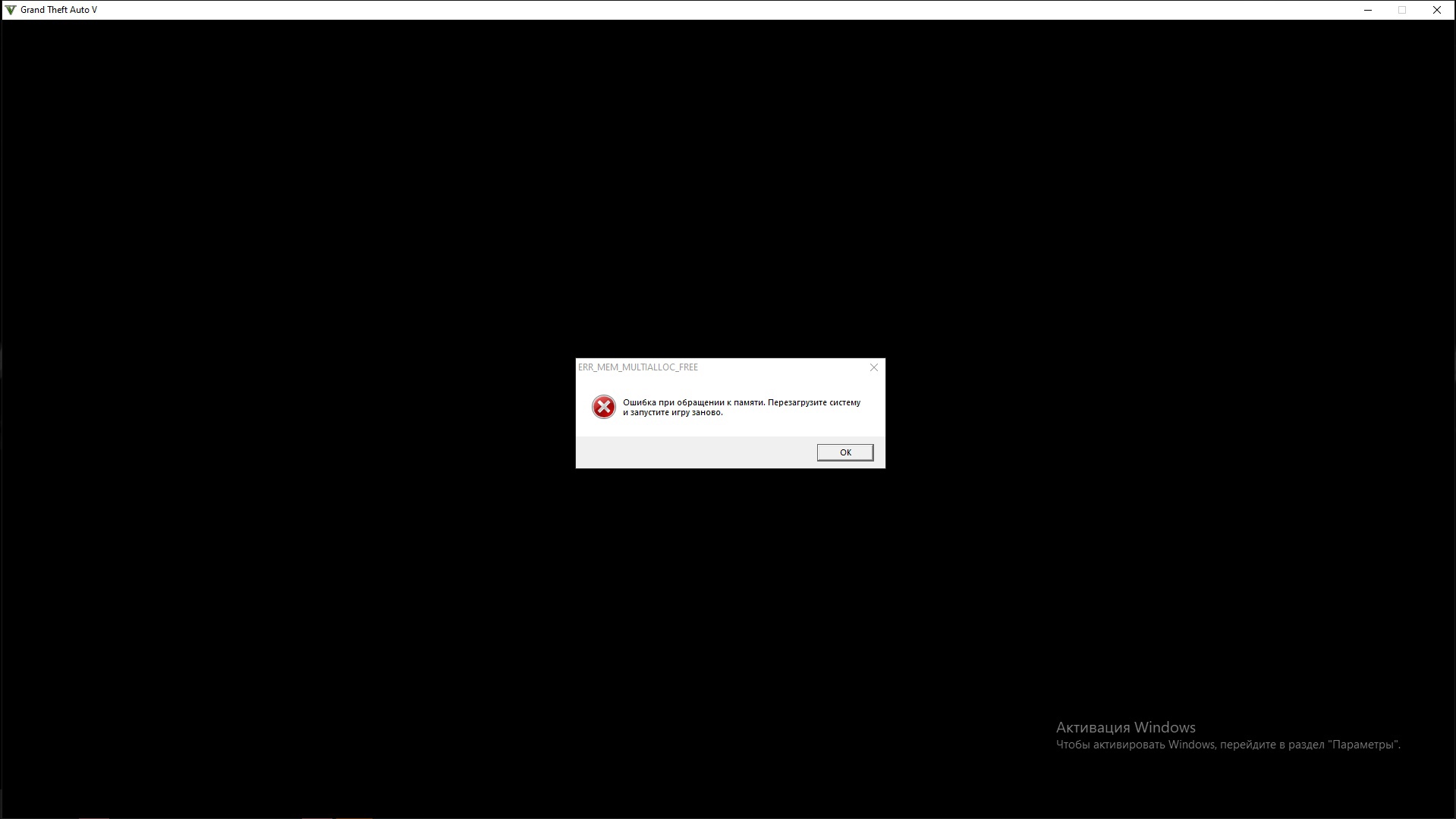
Task: Close the Grand Theft Auto V window
Action: [x=1436, y=10]
